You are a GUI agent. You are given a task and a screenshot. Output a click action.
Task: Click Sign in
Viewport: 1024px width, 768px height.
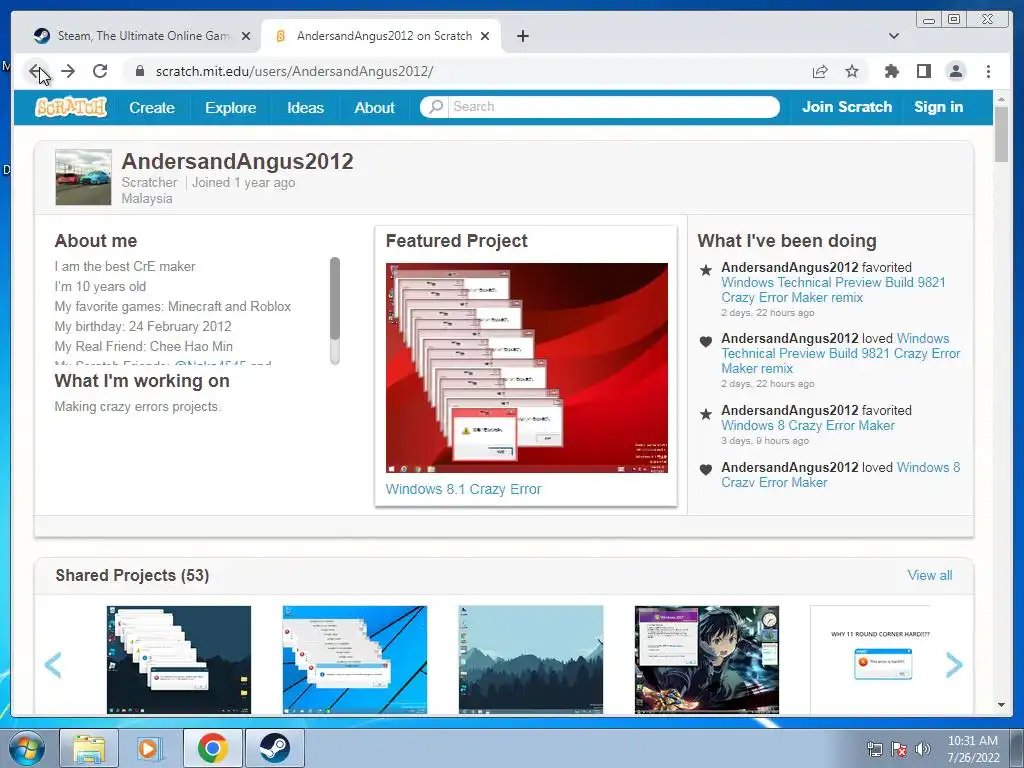pos(938,107)
